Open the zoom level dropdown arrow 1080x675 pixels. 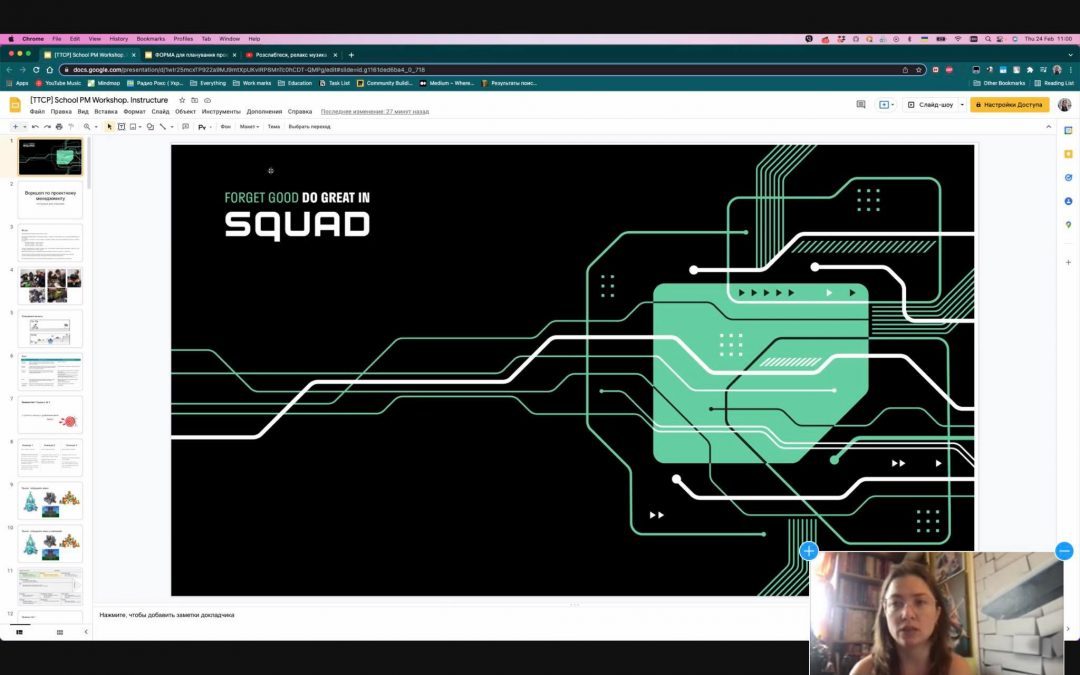tap(96, 127)
